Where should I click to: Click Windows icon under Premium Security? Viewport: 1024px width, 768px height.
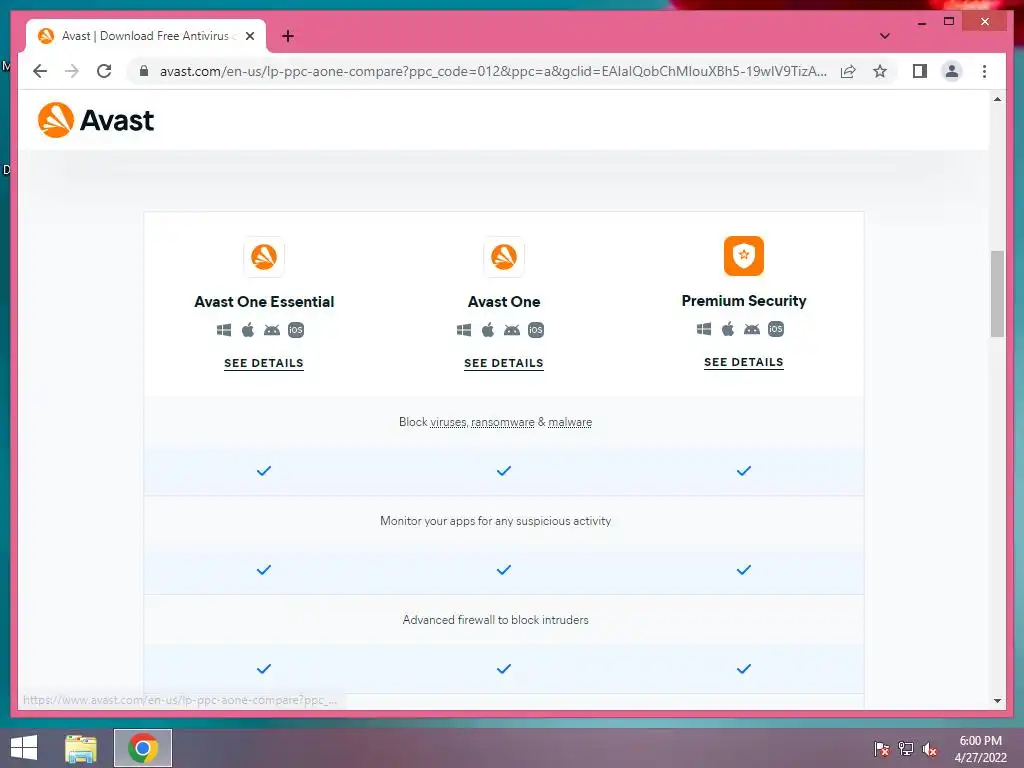point(704,329)
